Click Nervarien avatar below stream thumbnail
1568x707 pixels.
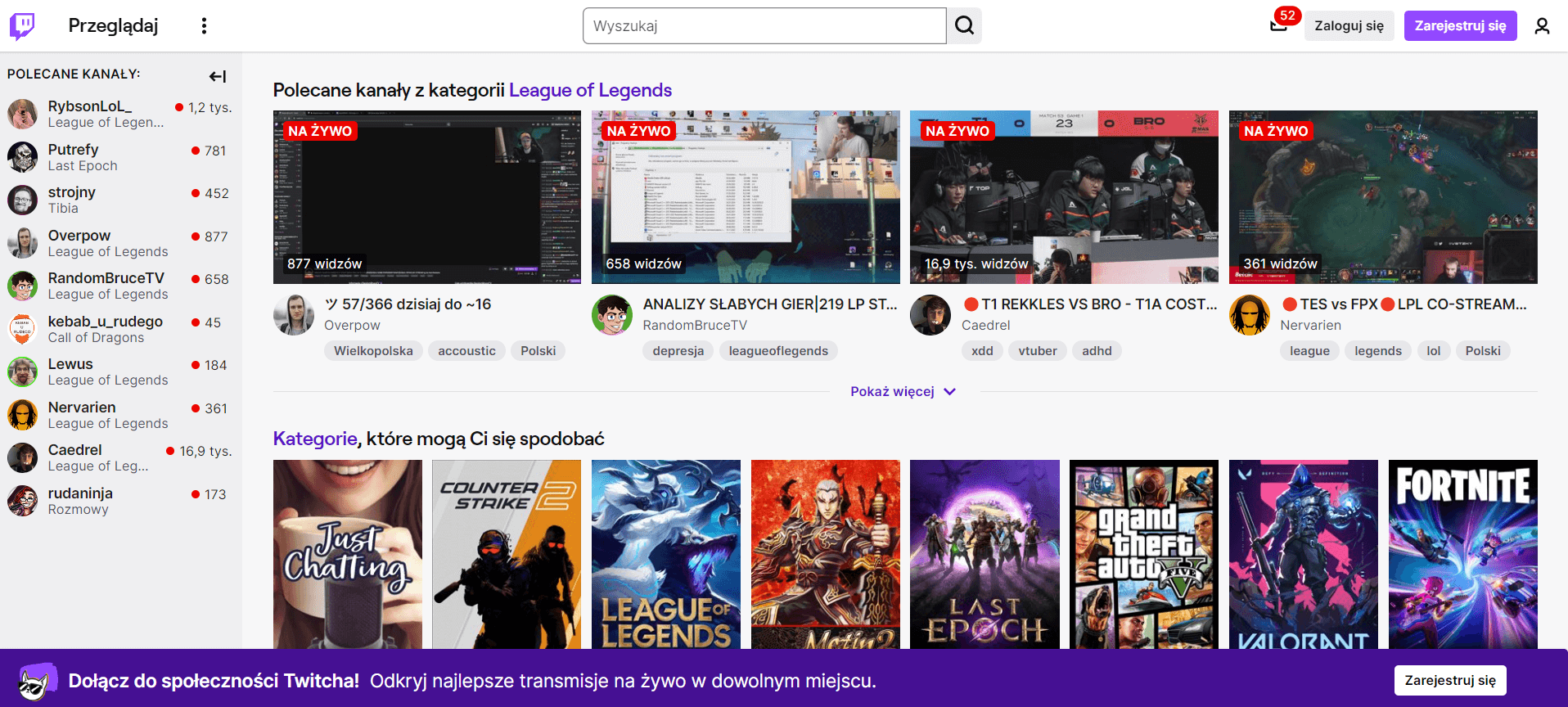coord(1250,315)
